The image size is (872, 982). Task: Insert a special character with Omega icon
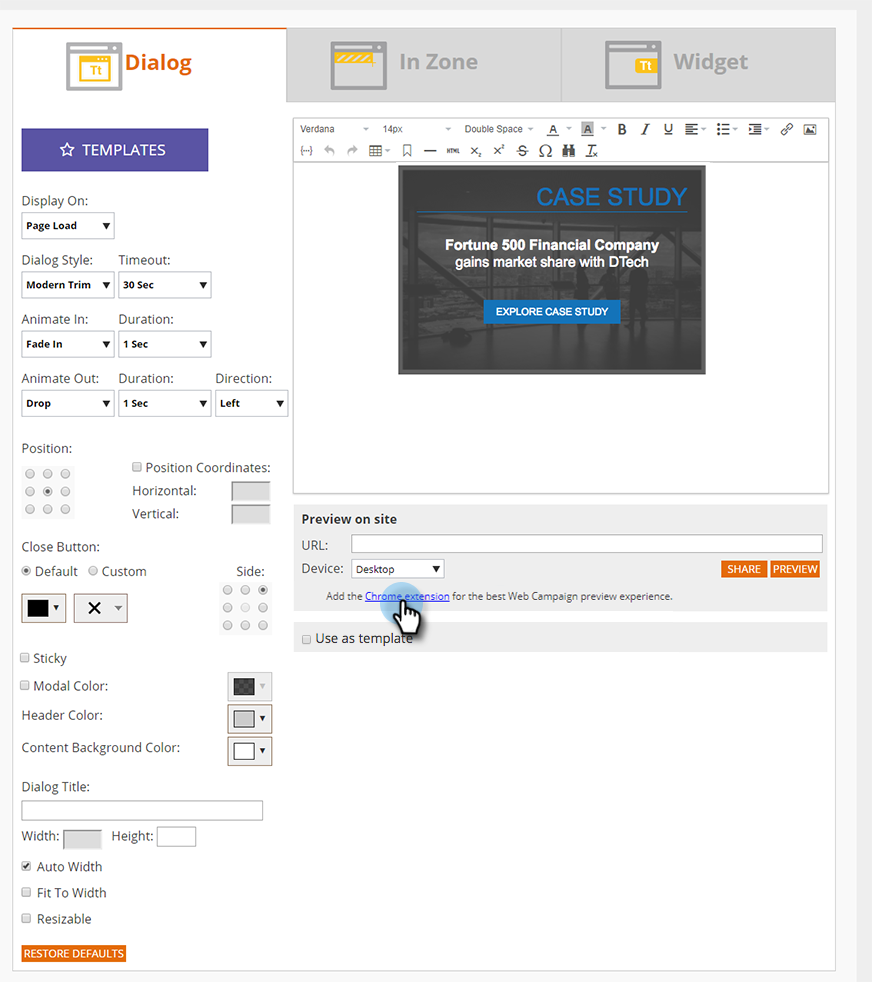(x=546, y=150)
